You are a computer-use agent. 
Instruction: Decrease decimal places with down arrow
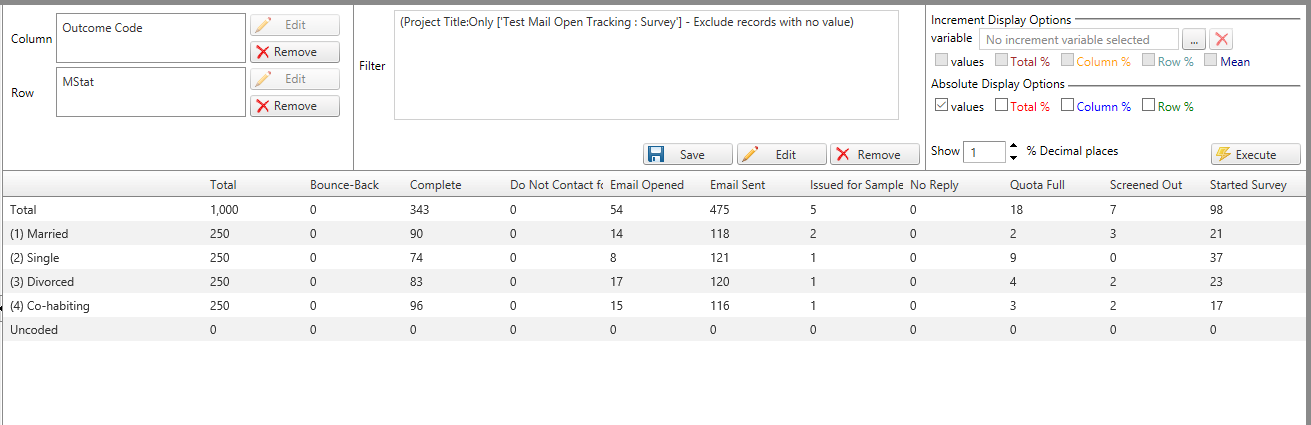tap(1014, 157)
